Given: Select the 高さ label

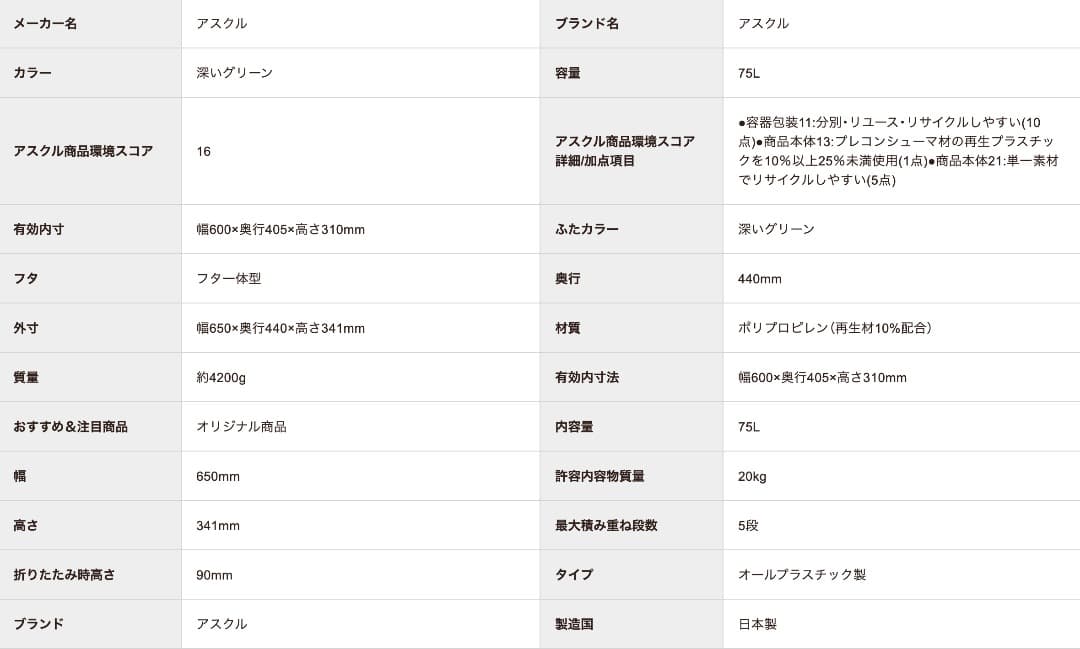Looking at the screenshot, I should 25,526.
